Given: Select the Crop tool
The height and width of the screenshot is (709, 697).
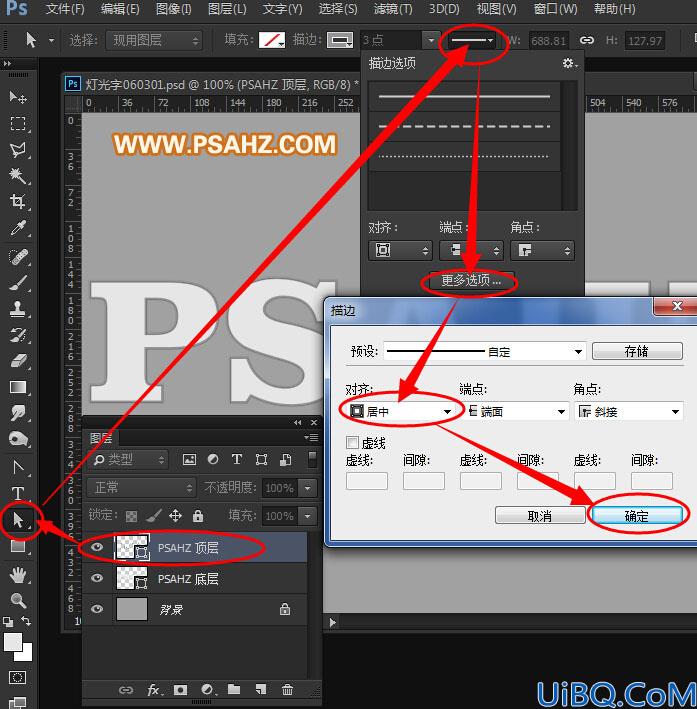Looking at the screenshot, I should click(18, 202).
